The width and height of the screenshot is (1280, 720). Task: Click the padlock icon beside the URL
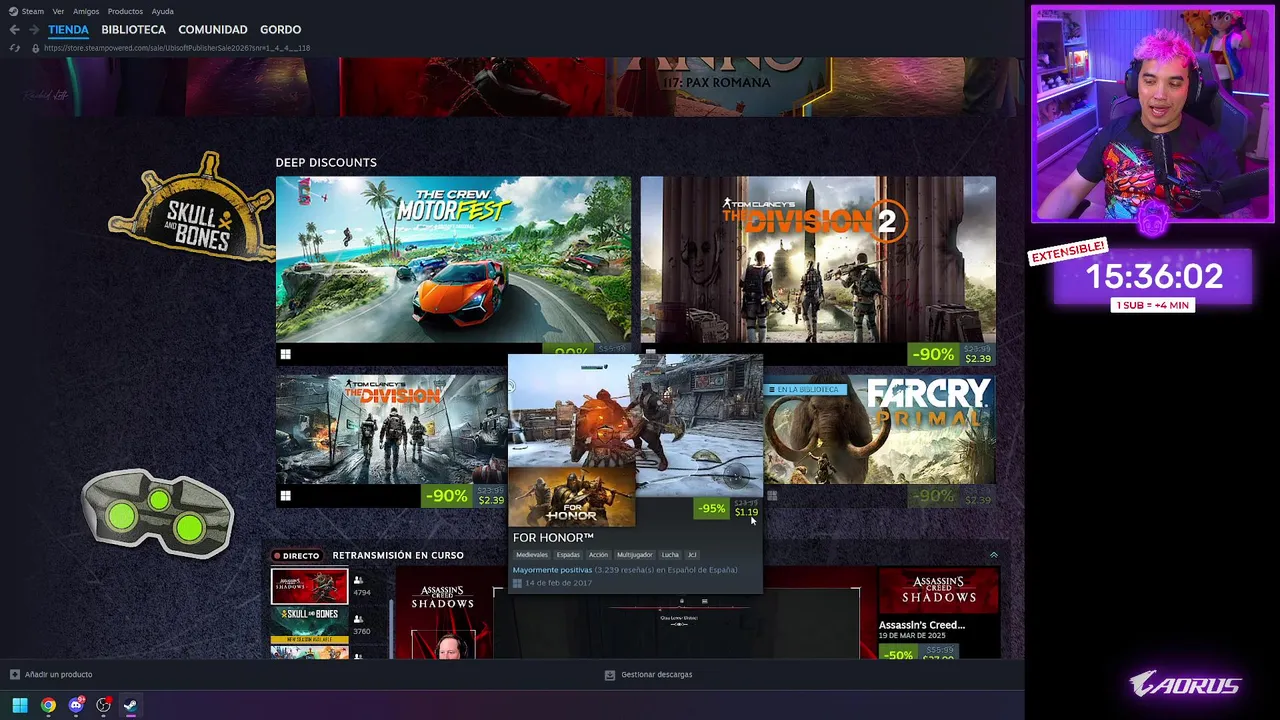coord(35,48)
